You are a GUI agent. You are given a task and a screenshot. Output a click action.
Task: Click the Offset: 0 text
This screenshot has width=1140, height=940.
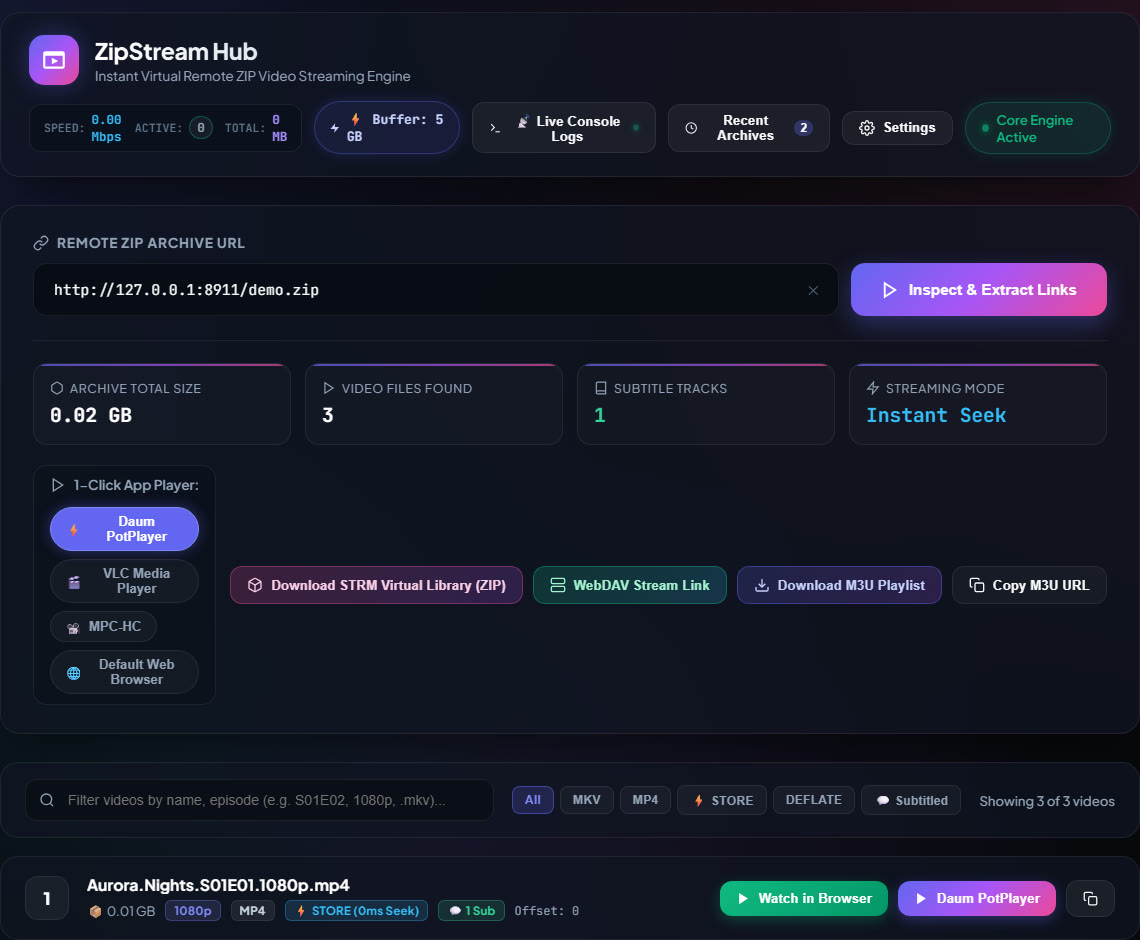(x=546, y=911)
